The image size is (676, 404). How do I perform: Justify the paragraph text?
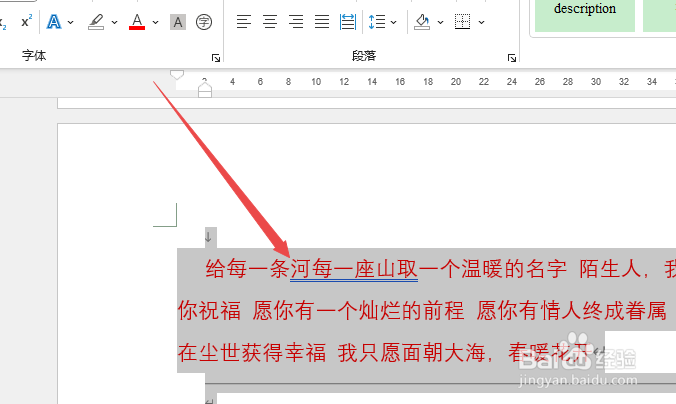coord(322,22)
